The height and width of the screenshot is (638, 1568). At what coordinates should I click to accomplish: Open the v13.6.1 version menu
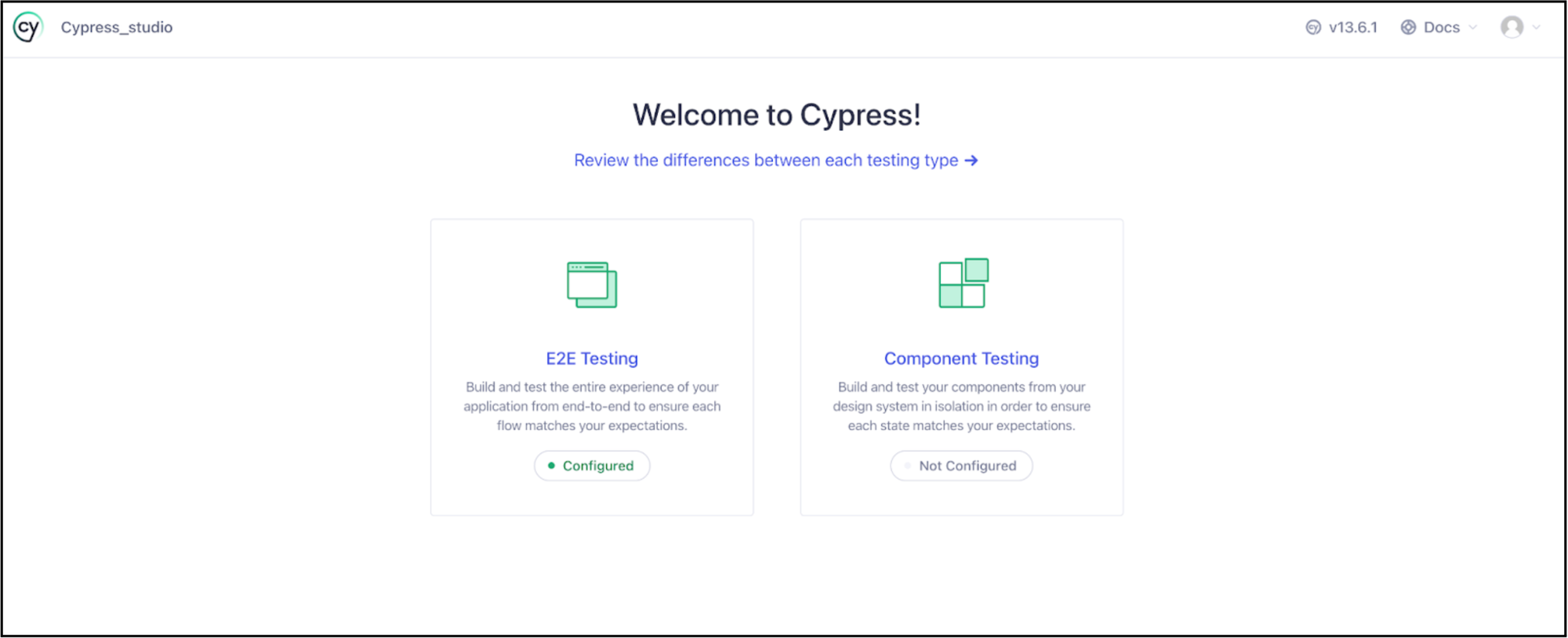tap(1352, 27)
